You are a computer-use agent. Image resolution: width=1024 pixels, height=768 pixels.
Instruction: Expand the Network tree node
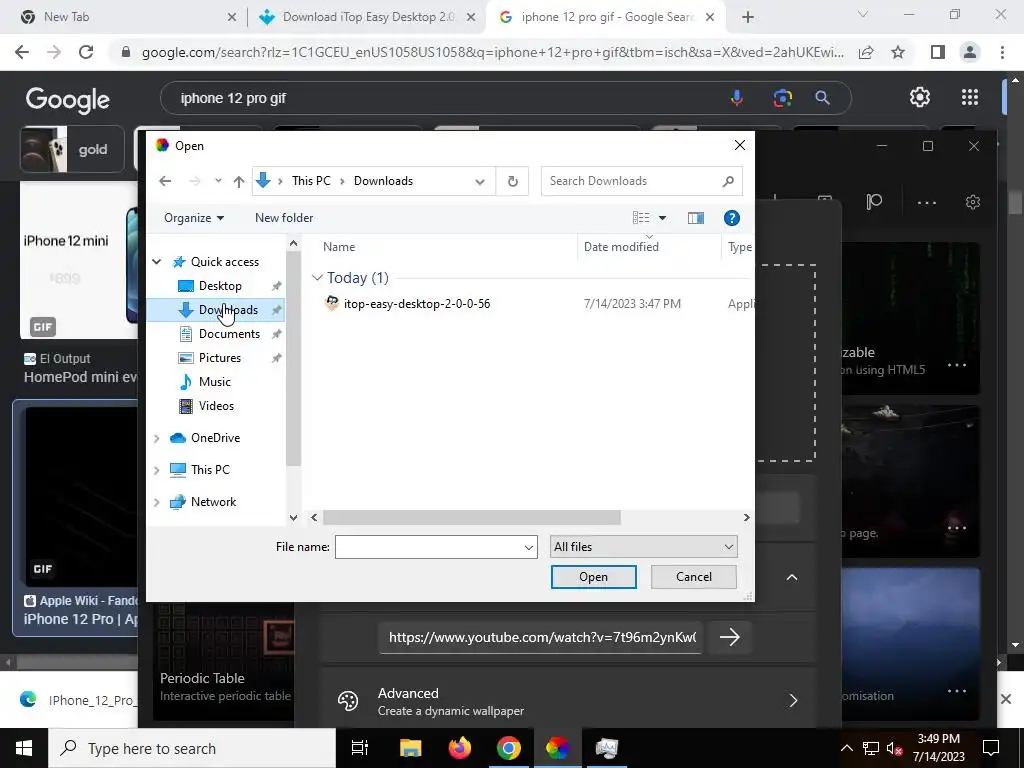157,502
